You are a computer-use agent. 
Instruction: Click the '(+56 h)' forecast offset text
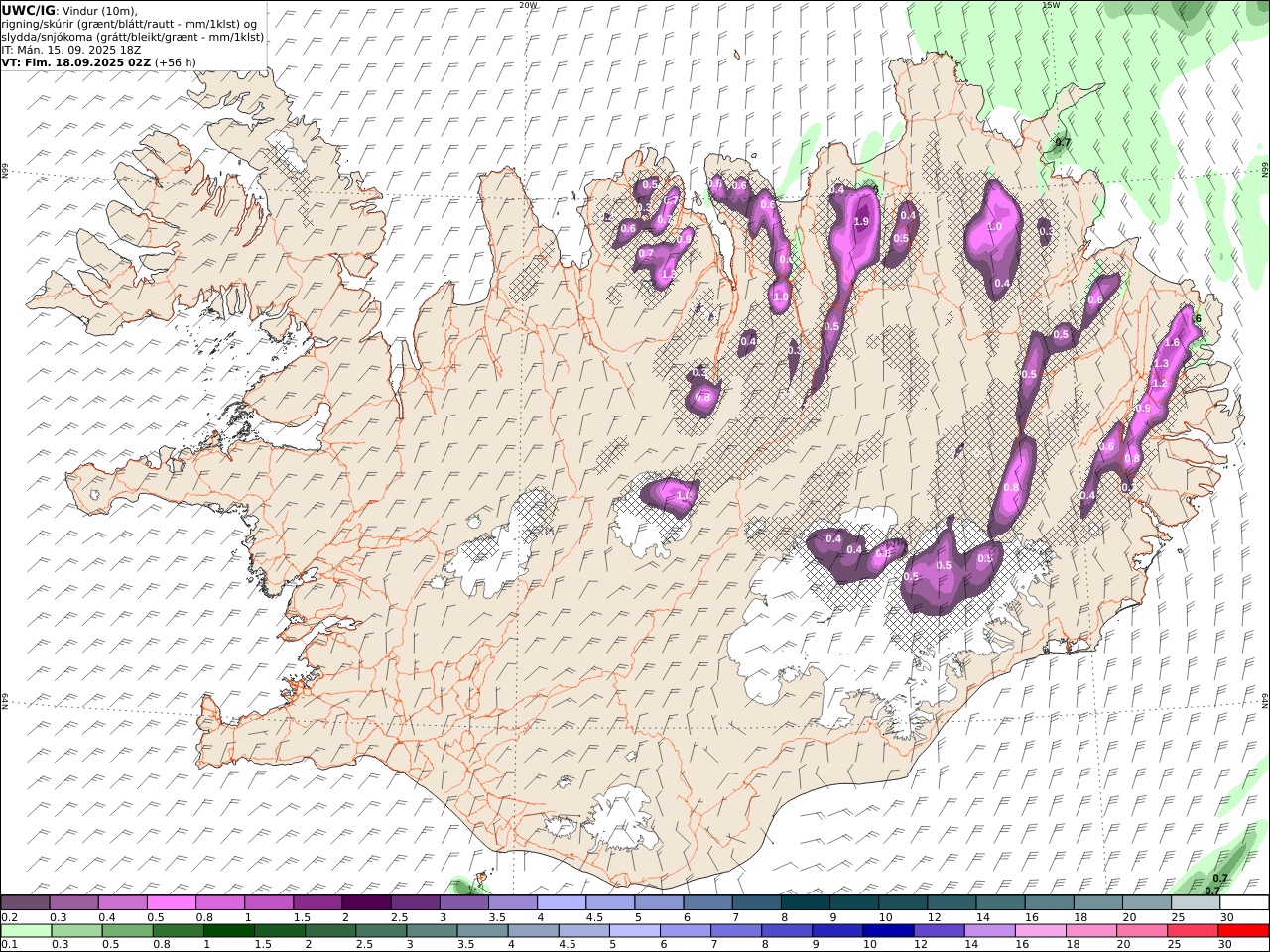pos(176,61)
